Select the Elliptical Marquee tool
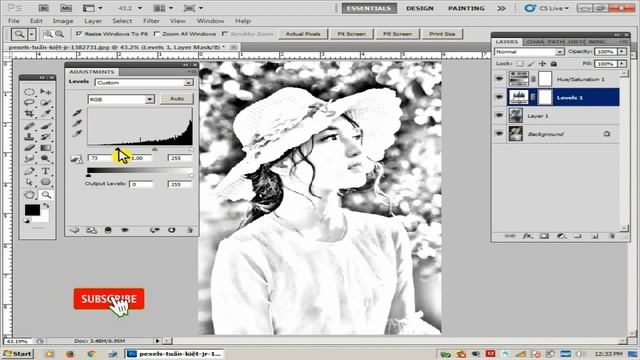The width and height of the screenshot is (640, 360). [29, 92]
